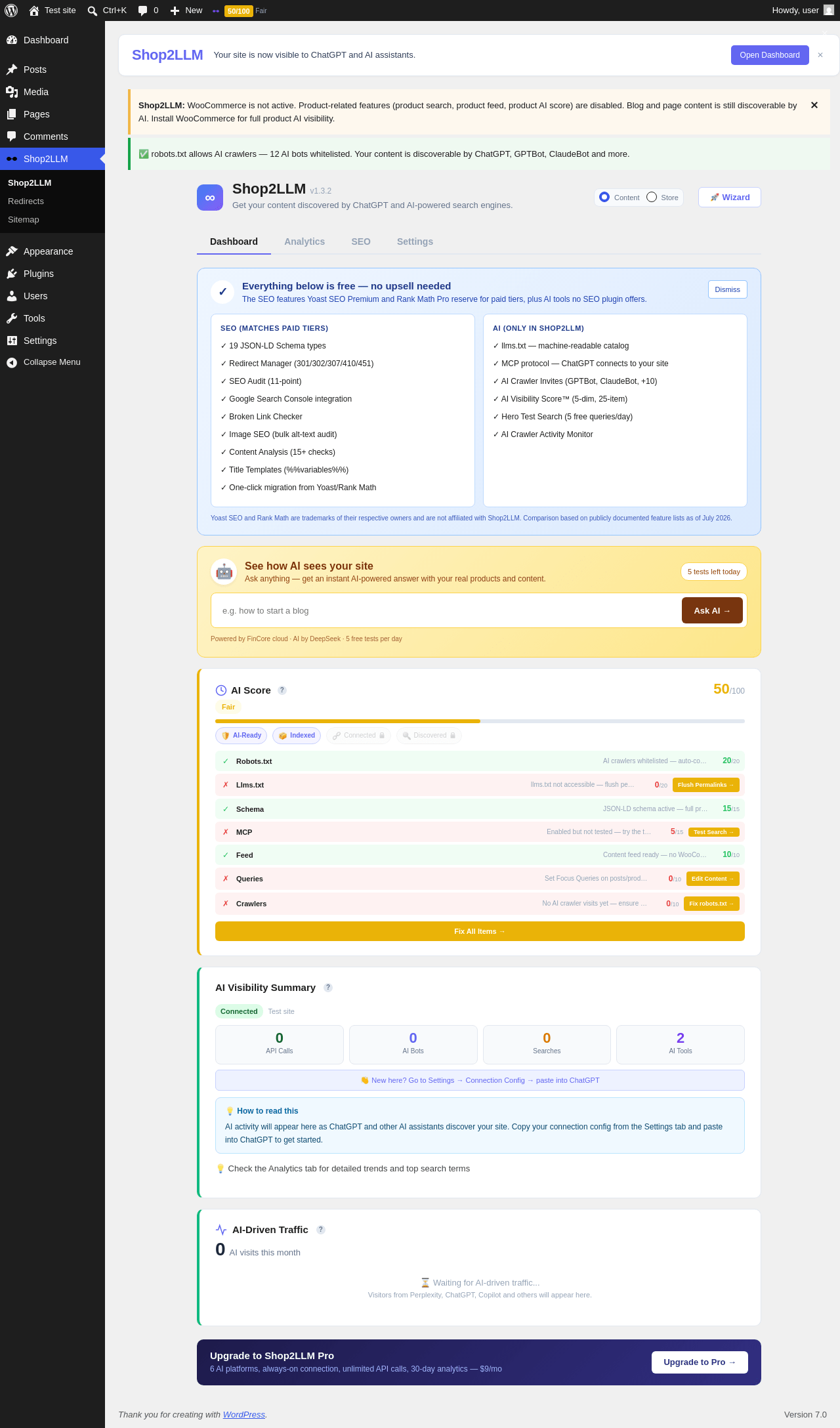Open Redirects submenu item

tap(52, 201)
